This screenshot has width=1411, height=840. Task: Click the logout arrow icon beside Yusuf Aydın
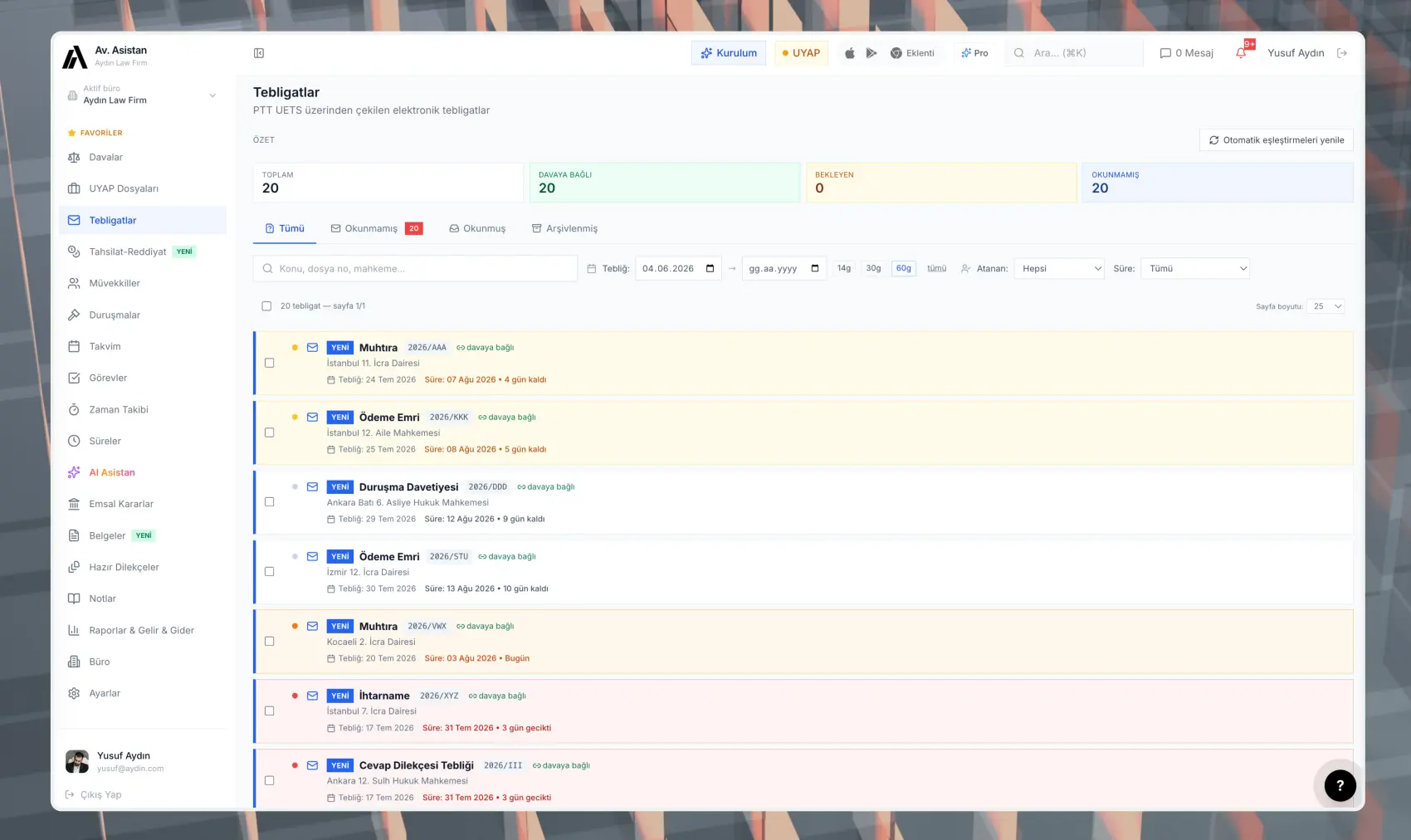[1342, 53]
